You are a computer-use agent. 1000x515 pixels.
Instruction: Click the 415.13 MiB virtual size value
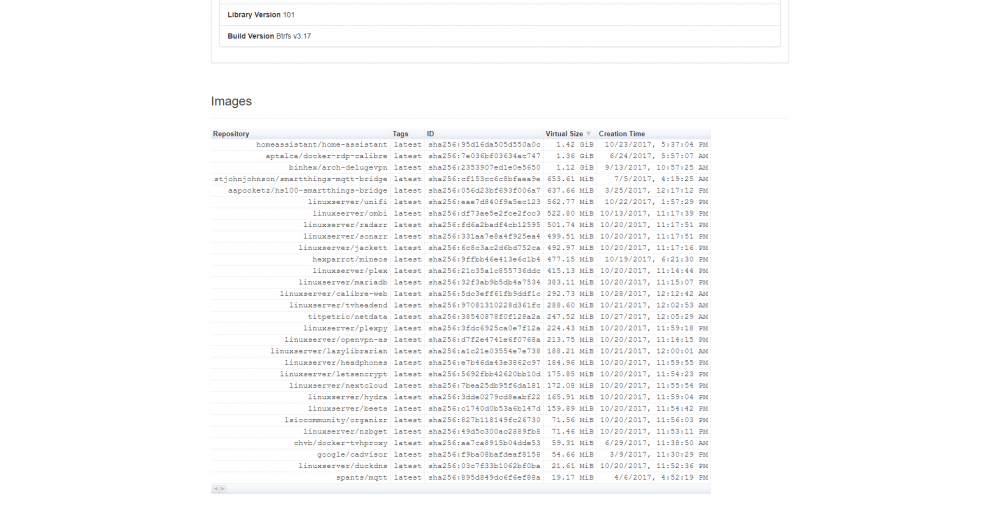click(570, 271)
